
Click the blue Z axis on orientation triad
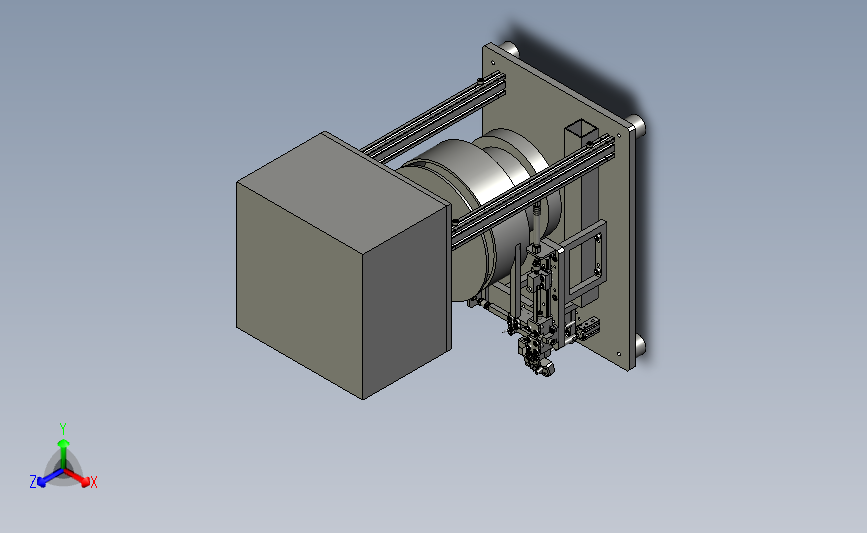coord(50,478)
